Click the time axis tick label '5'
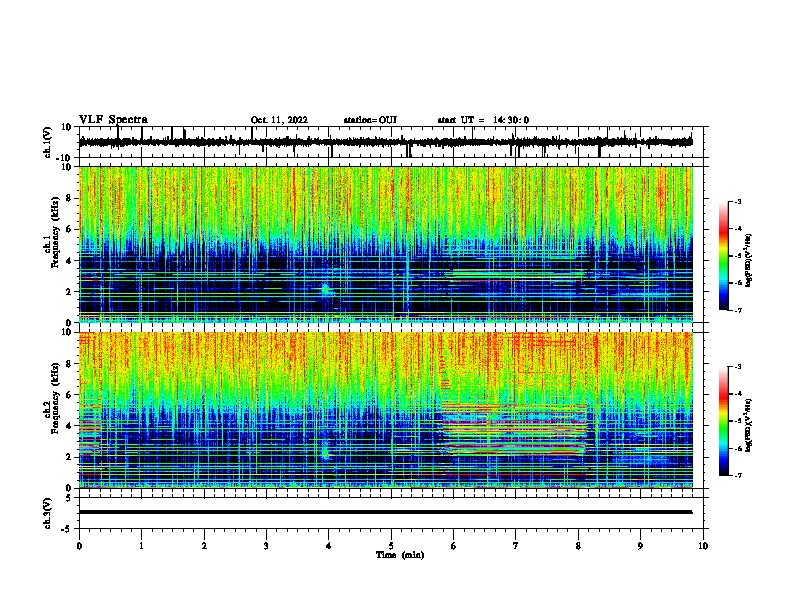792x612 pixels. pyautogui.click(x=391, y=546)
